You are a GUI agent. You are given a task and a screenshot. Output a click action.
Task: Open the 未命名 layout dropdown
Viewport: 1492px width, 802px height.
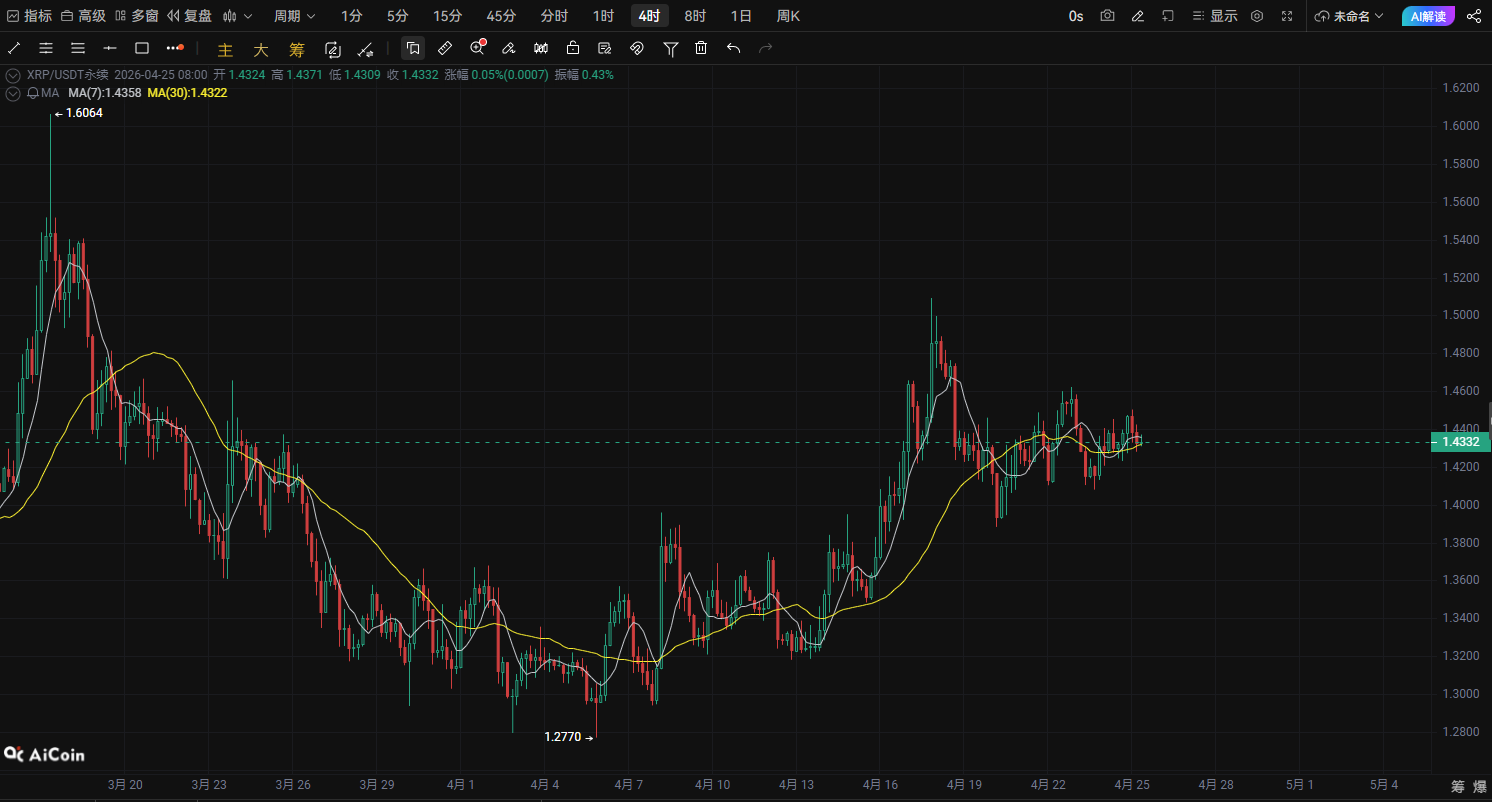(1349, 16)
